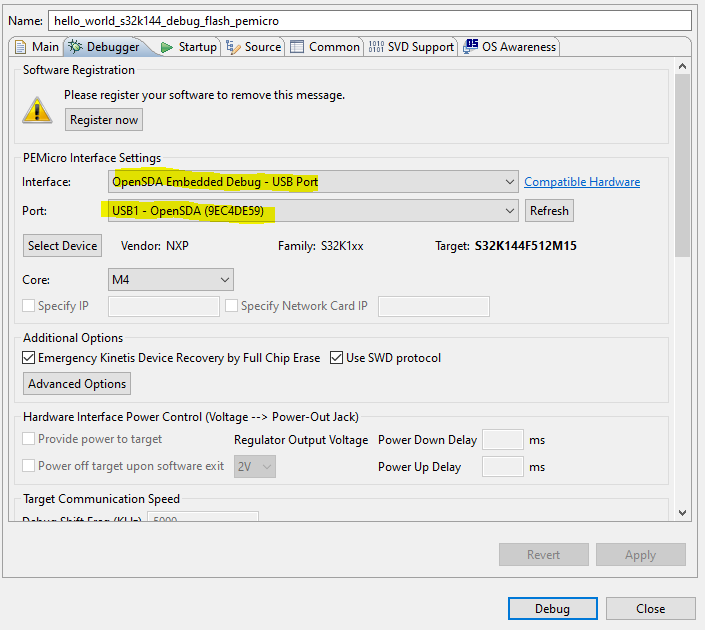Open the Core M4 dropdown
This screenshot has width=705, height=630.
point(171,280)
